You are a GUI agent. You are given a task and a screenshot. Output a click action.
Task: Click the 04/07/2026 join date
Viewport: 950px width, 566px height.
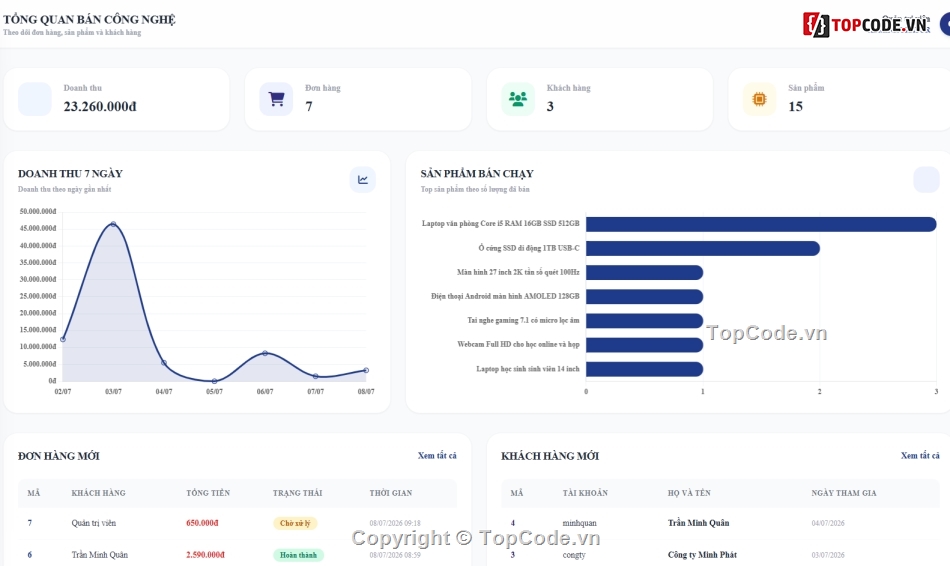click(828, 523)
